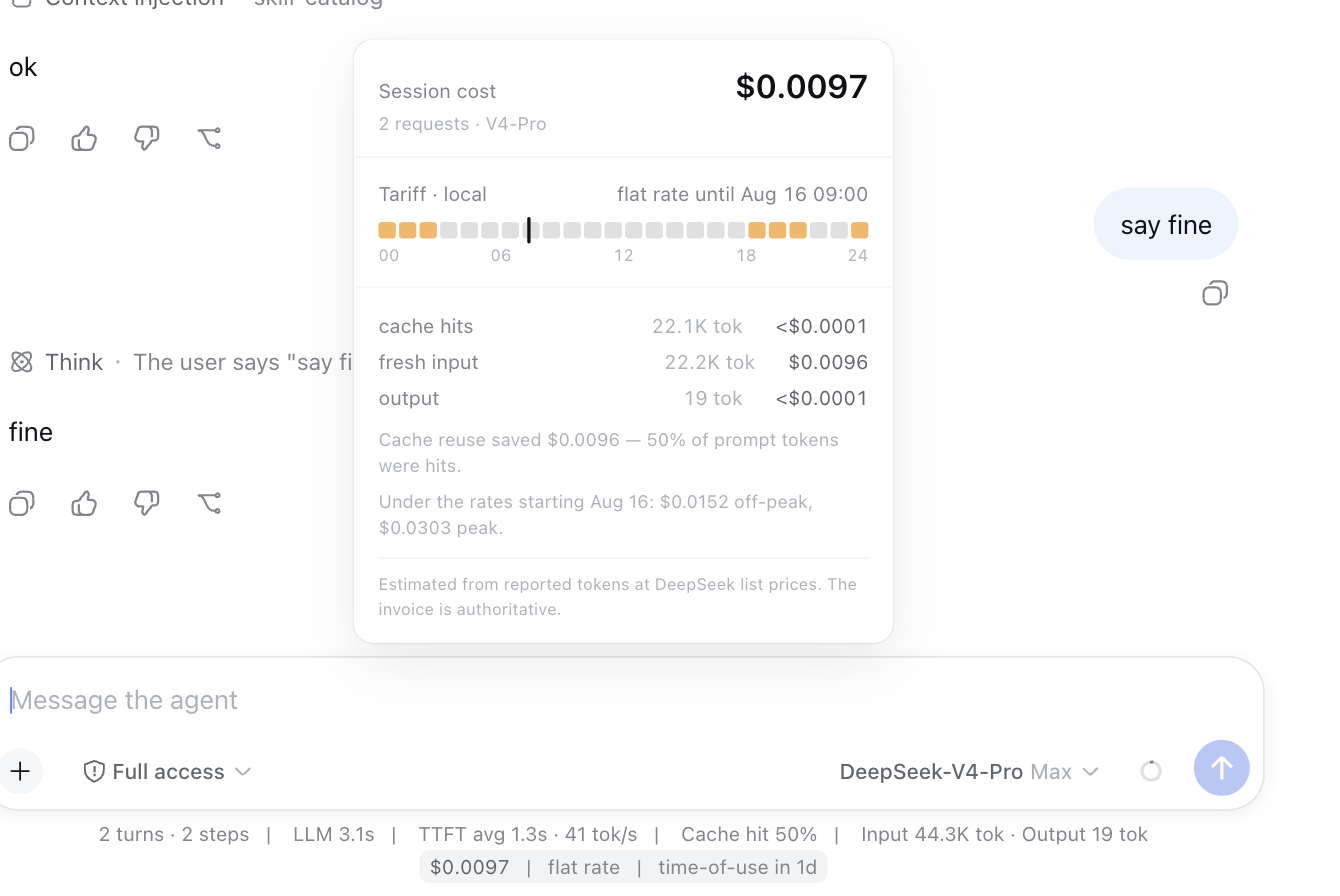Add attachment with the plus button

[20, 771]
